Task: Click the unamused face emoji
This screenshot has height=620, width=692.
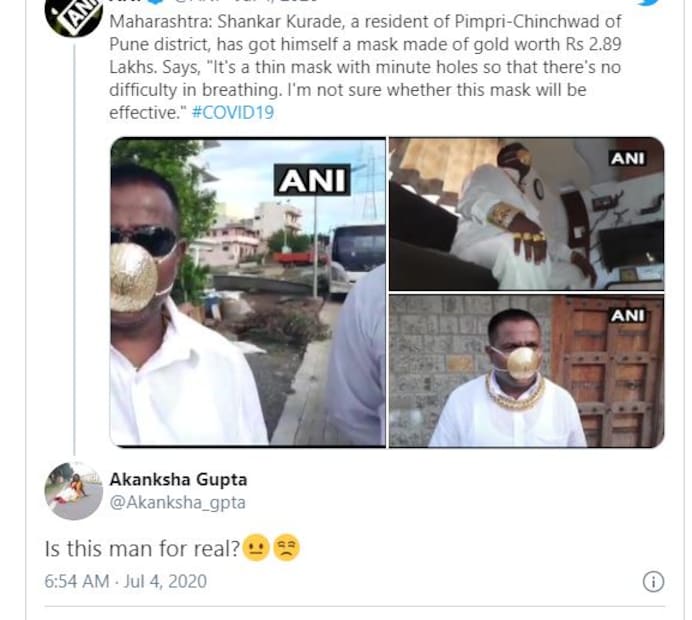Action: 286,548
